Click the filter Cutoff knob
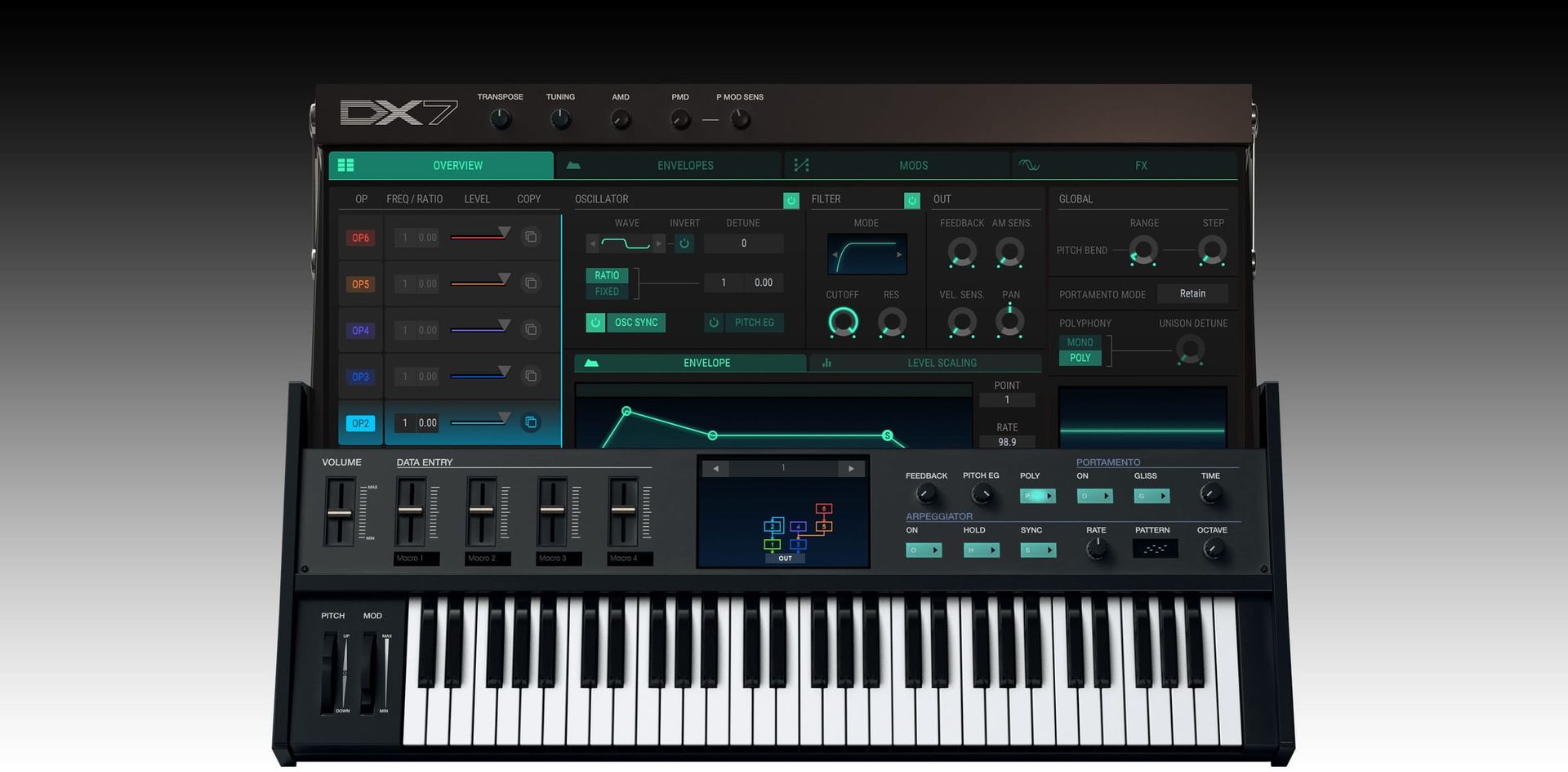 843,323
